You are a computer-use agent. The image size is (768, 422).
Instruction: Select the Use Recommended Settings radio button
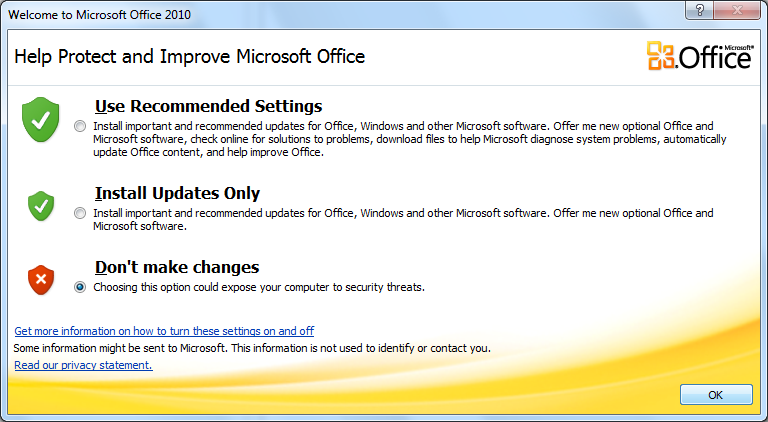click(x=80, y=126)
